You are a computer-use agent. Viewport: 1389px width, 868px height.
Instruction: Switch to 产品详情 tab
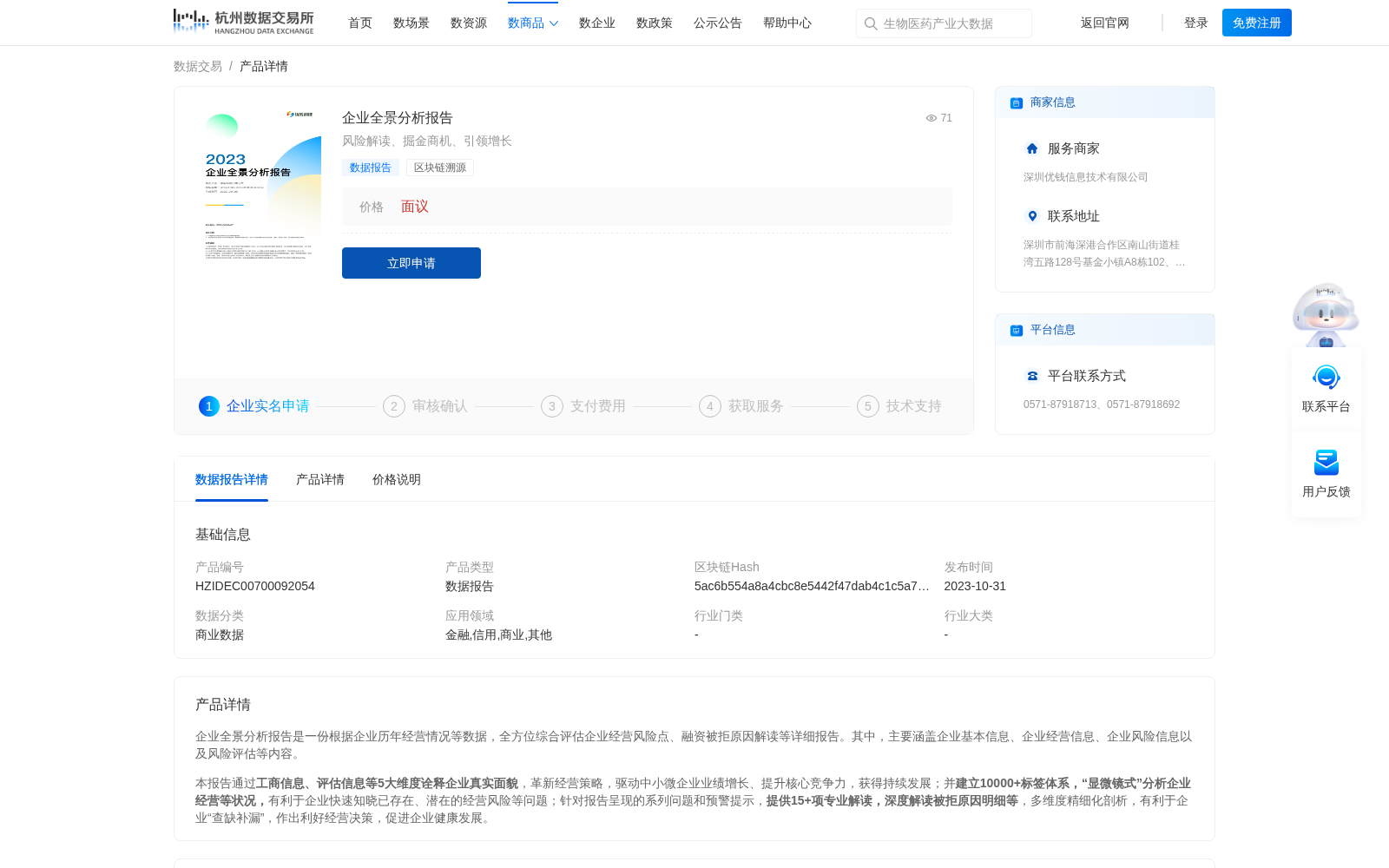(x=320, y=480)
